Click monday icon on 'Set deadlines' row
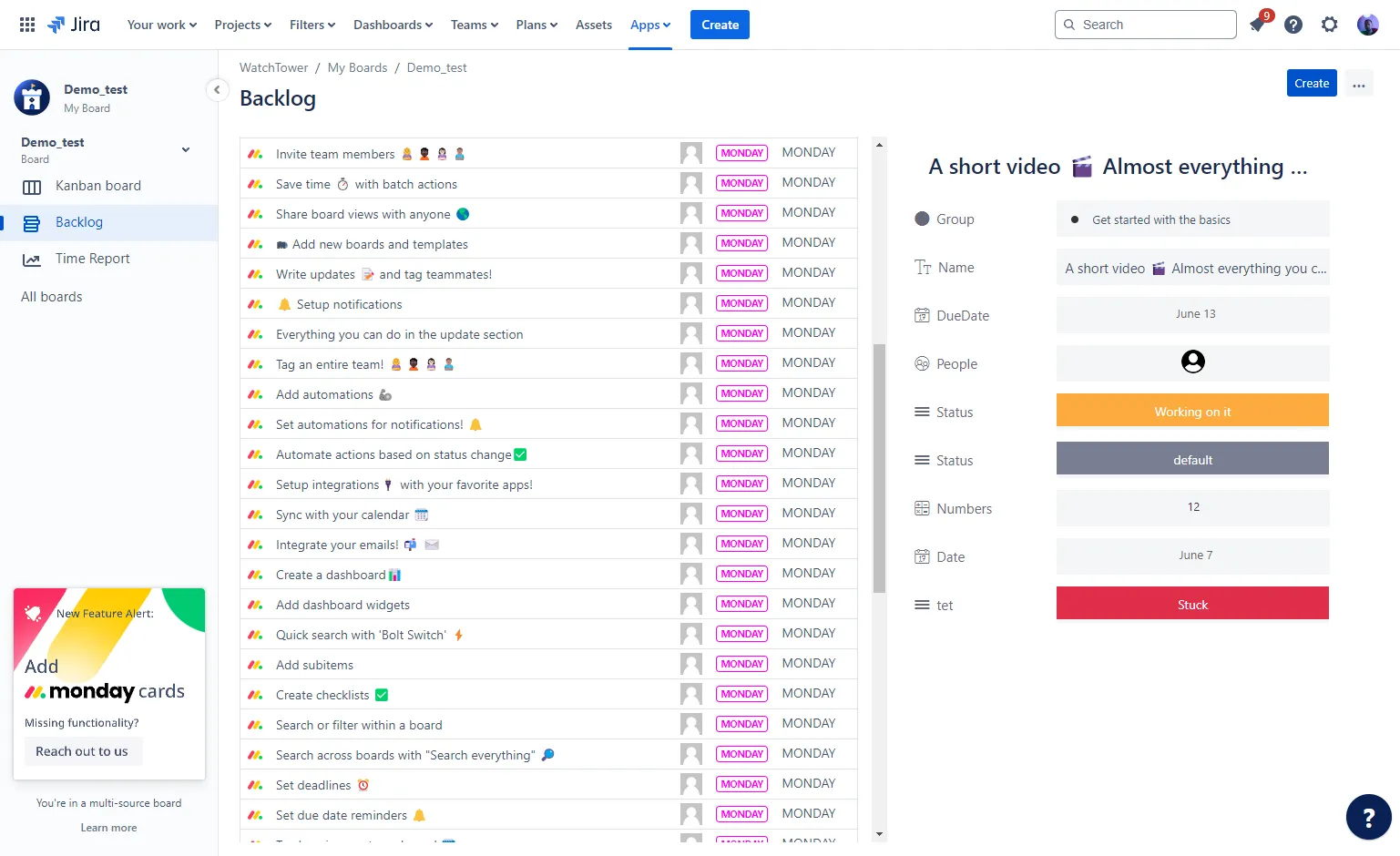Image resolution: width=1400 pixels, height=856 pixels. click(x=256, y=785)
